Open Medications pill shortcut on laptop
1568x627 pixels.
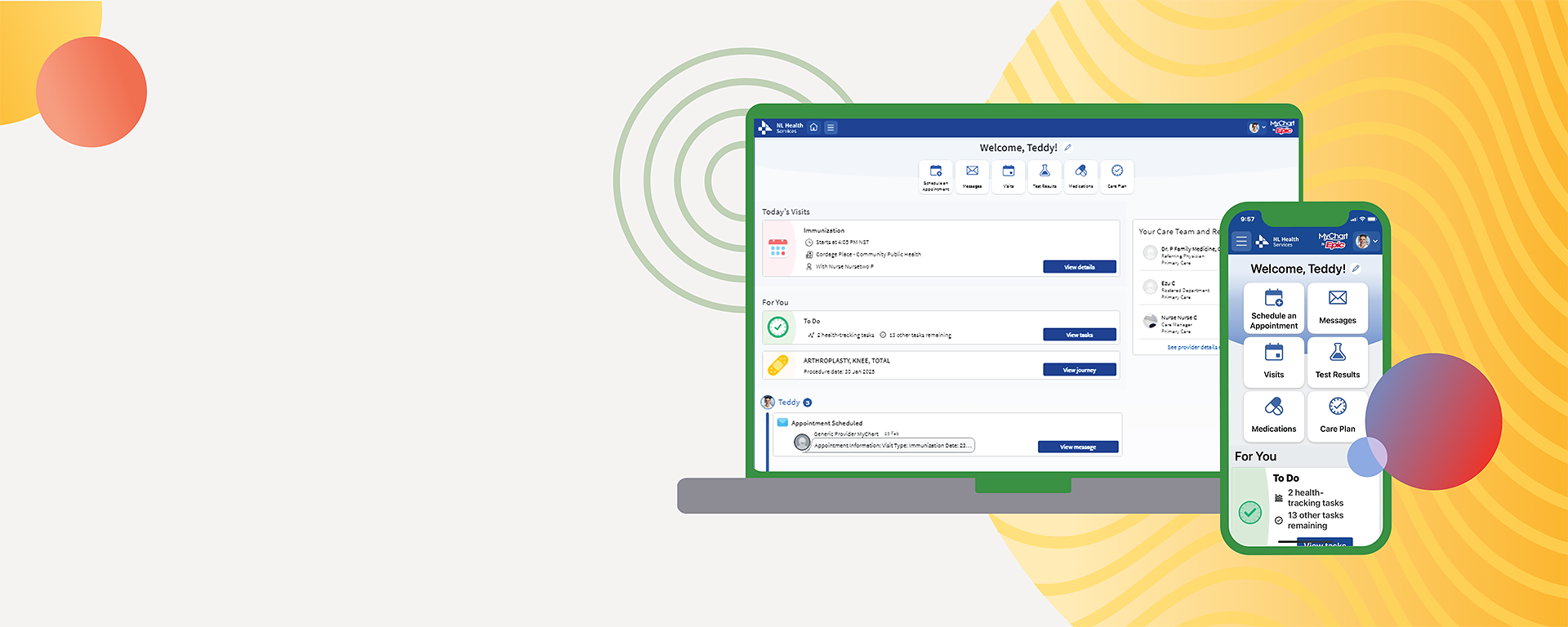(1080, 176)
